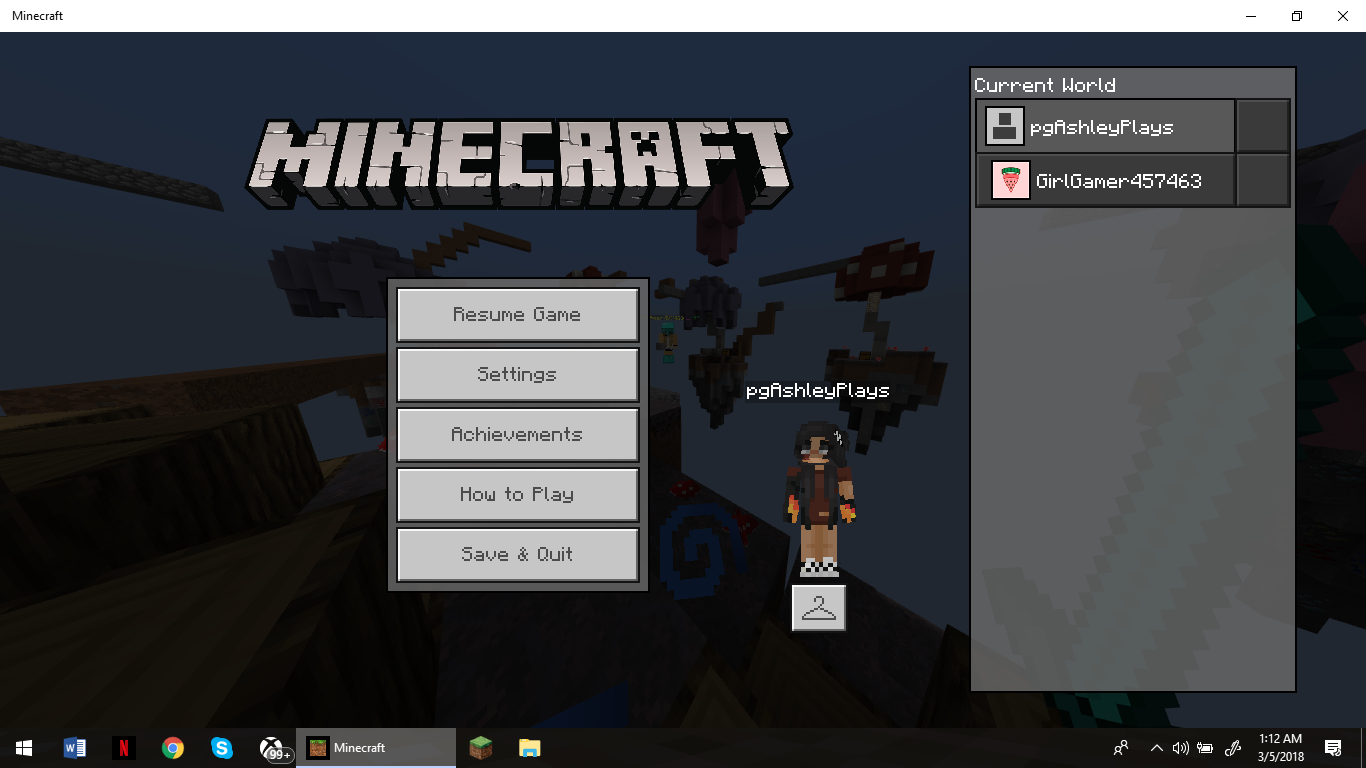Open Google Chrome from the taskbar
This screenshot has width=1366, height=768.
tap(173, 748)
